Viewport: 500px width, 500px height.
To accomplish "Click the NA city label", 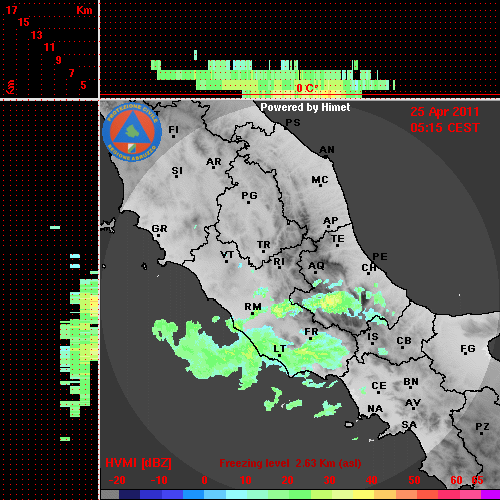I will tap(375, 409).
